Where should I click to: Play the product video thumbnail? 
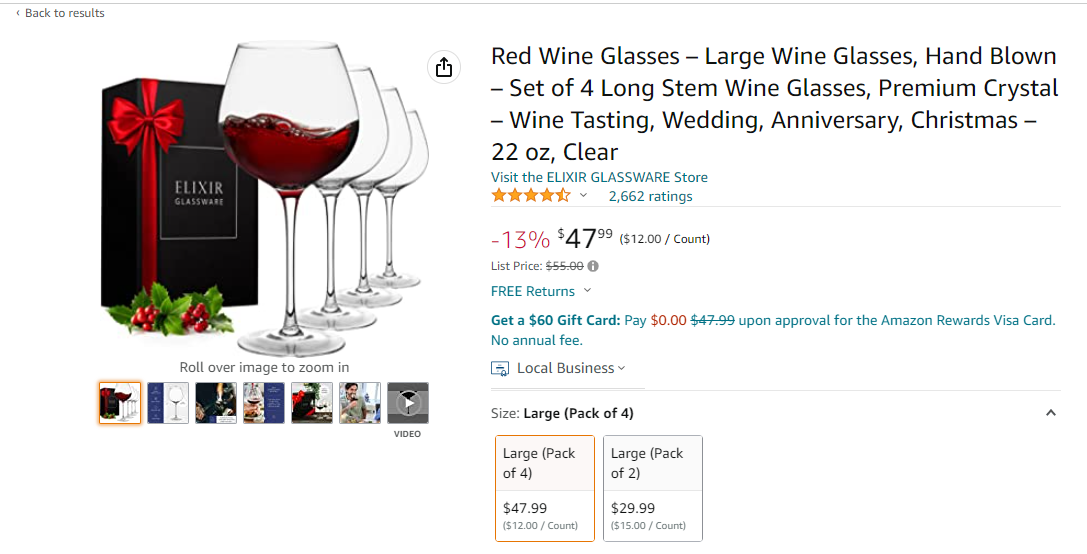[408, 403]
